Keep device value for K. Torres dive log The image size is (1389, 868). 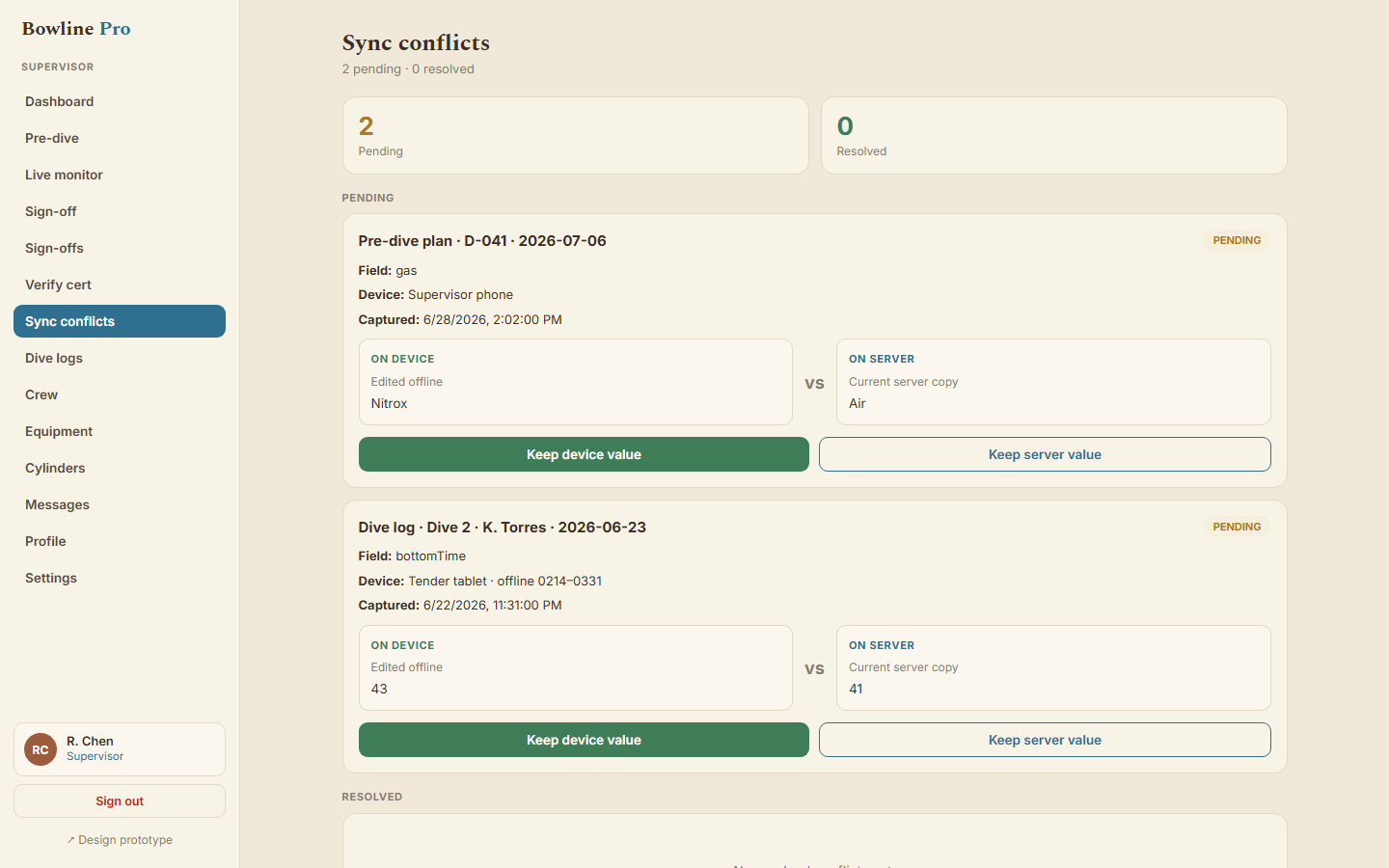(584, 740)
